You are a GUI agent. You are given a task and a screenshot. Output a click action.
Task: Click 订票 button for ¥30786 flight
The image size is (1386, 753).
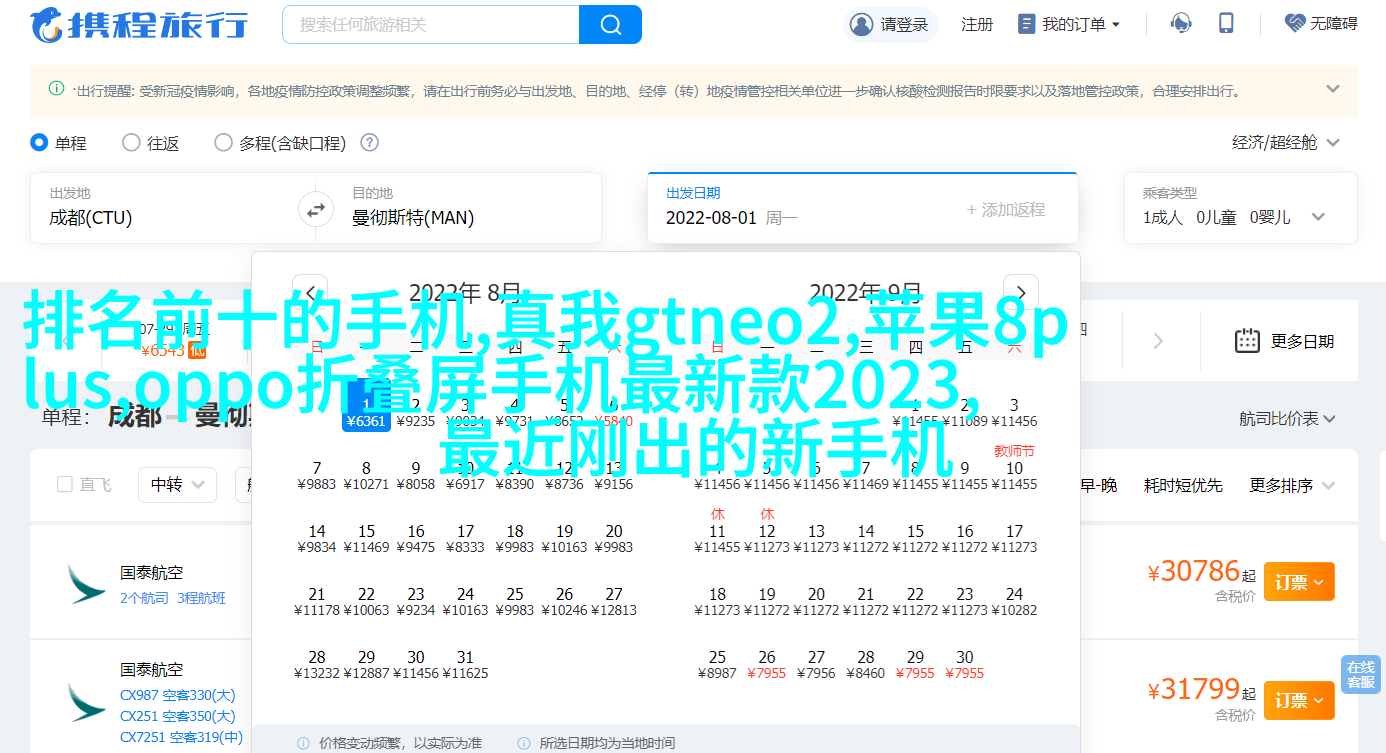point(1298,581)
